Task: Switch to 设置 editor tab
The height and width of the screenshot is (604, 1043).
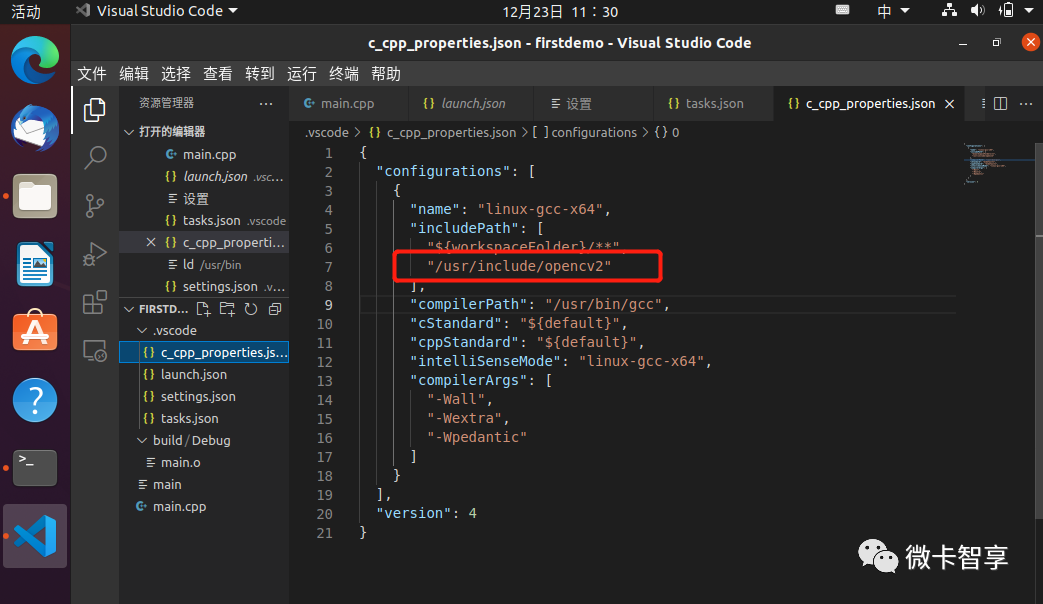Action: pos(593,104)
